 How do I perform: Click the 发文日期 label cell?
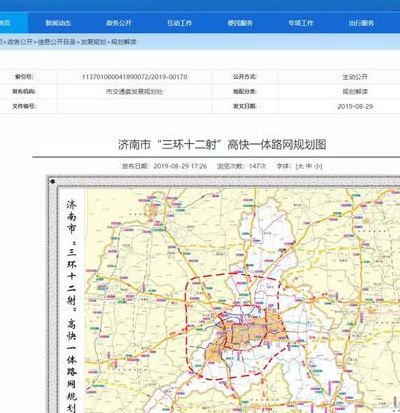(245, 106)
